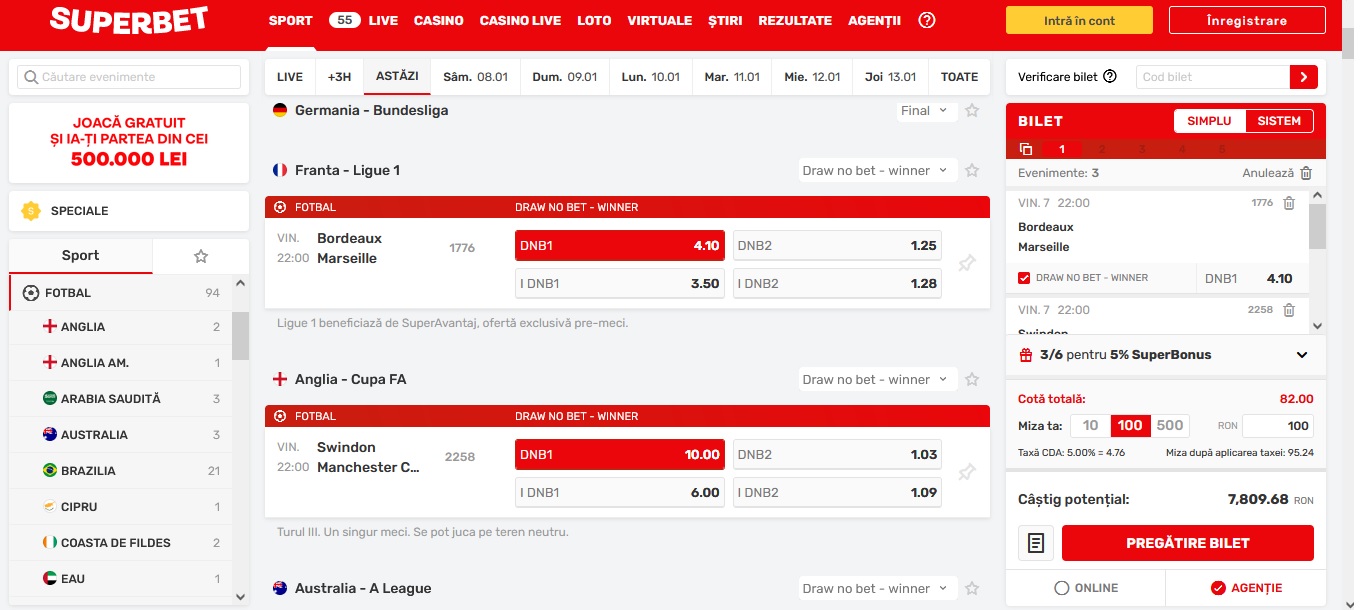The image size is (1360, 610).
Task: Submit ticket code with the red arrow
Action: pyautogui.click(x=1304, y=77)
